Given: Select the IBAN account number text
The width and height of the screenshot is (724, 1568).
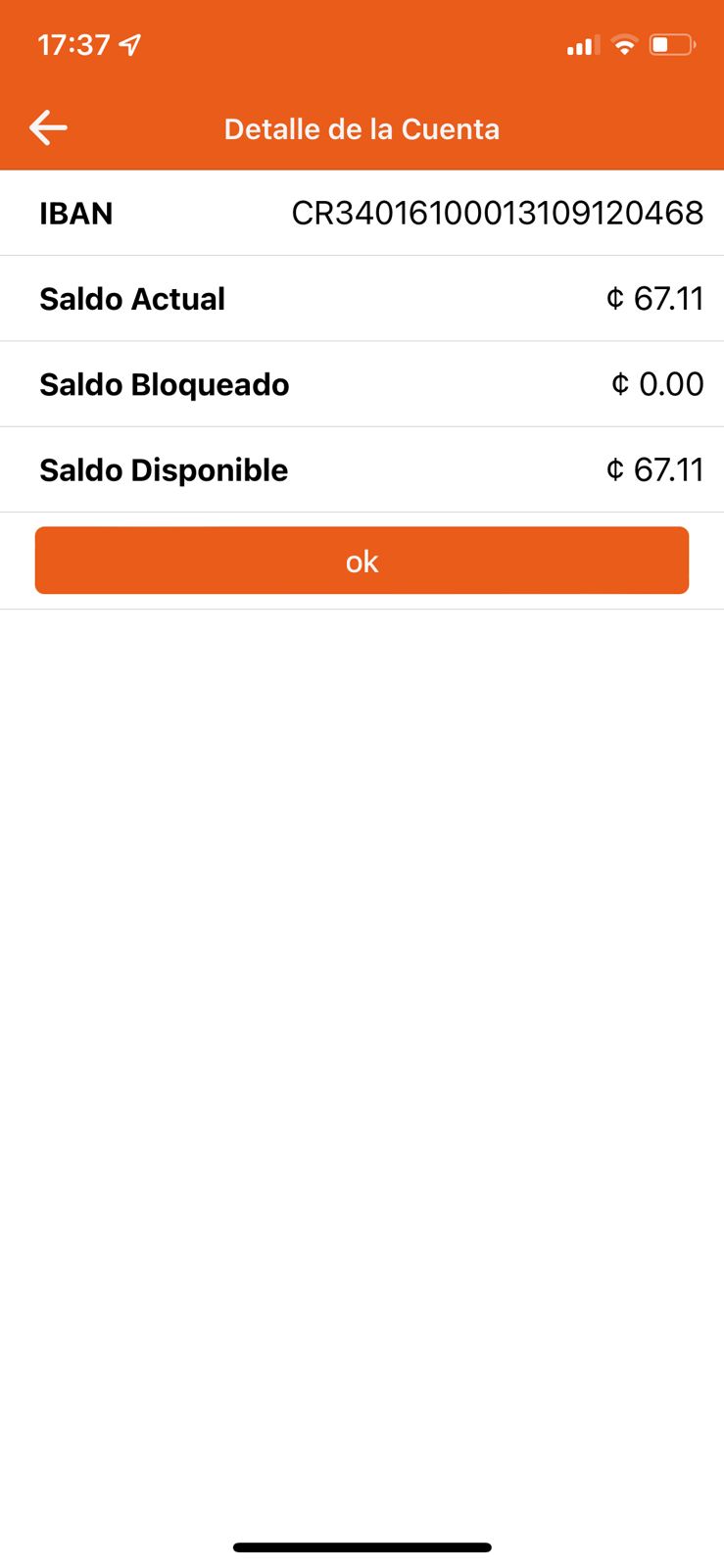Looking at the screenshot, I should pyautogui.click(x=497, y=214).
